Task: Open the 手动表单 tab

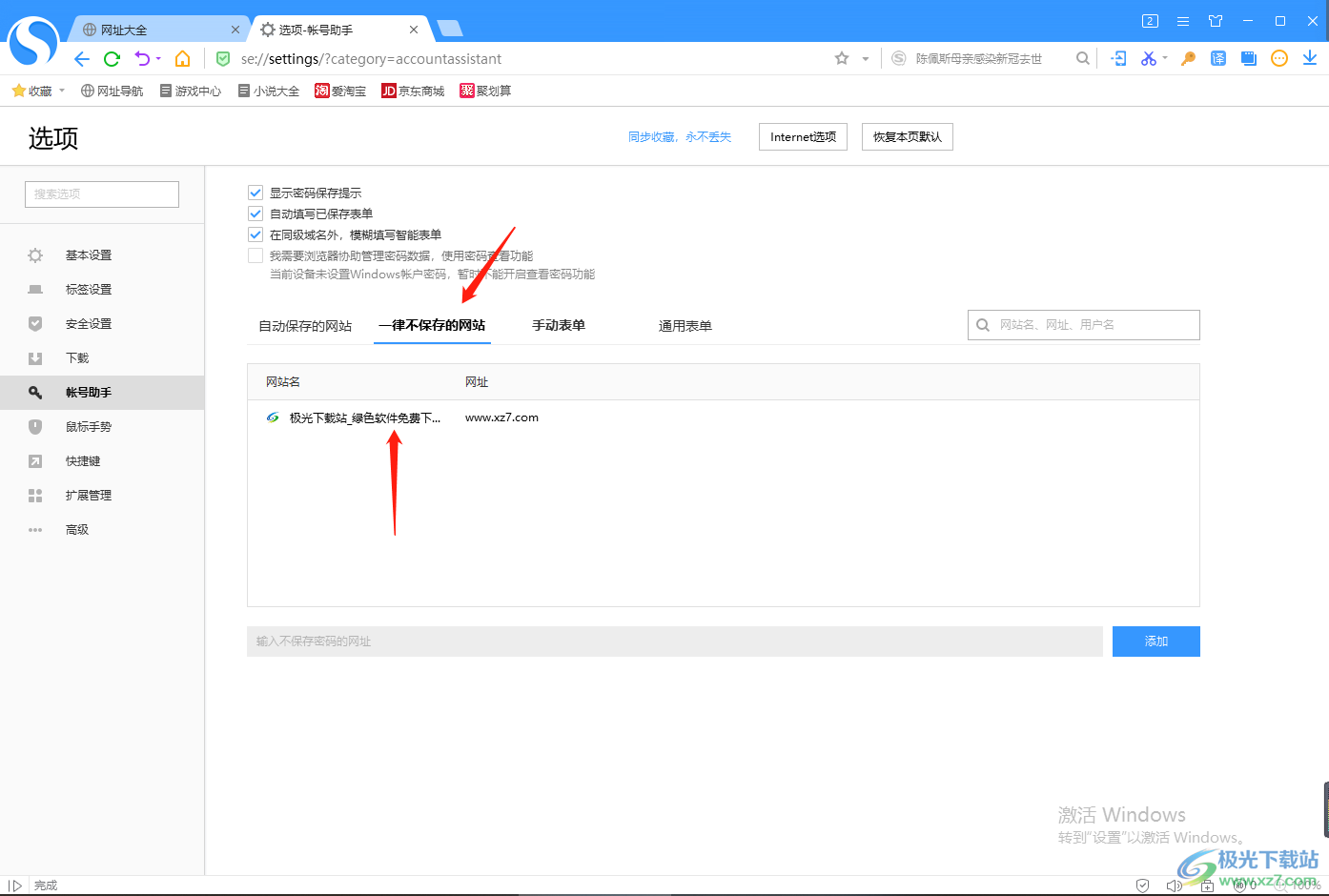Action: point(559,325)
